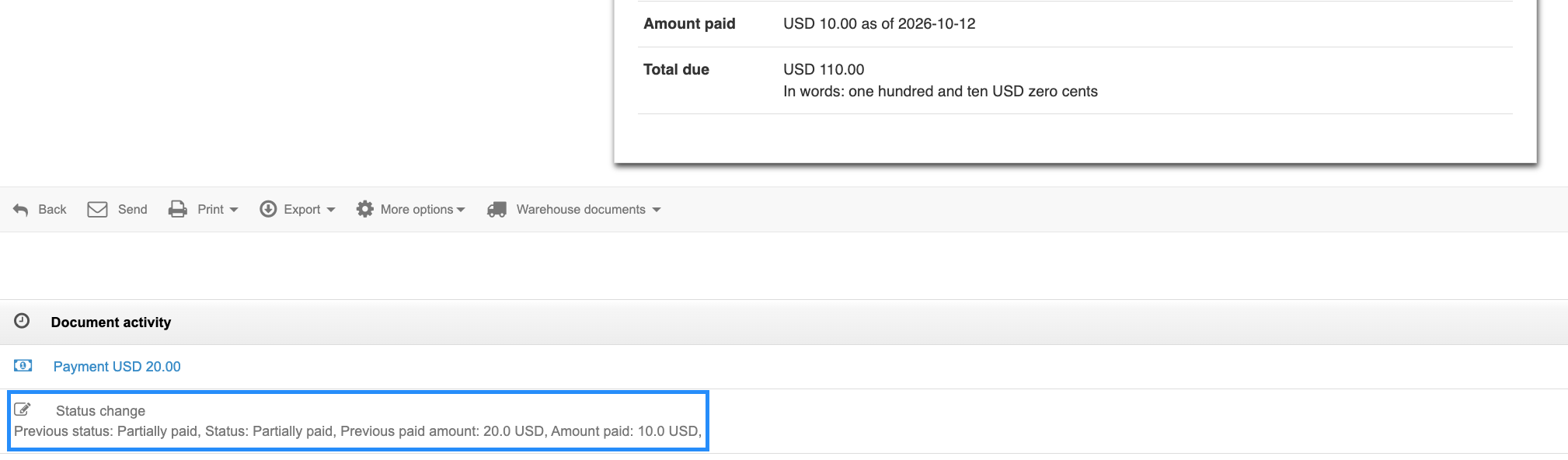Open the Print dropdown menu
The width and height of the screenshot is (1568, 460).
click(204, 210)
